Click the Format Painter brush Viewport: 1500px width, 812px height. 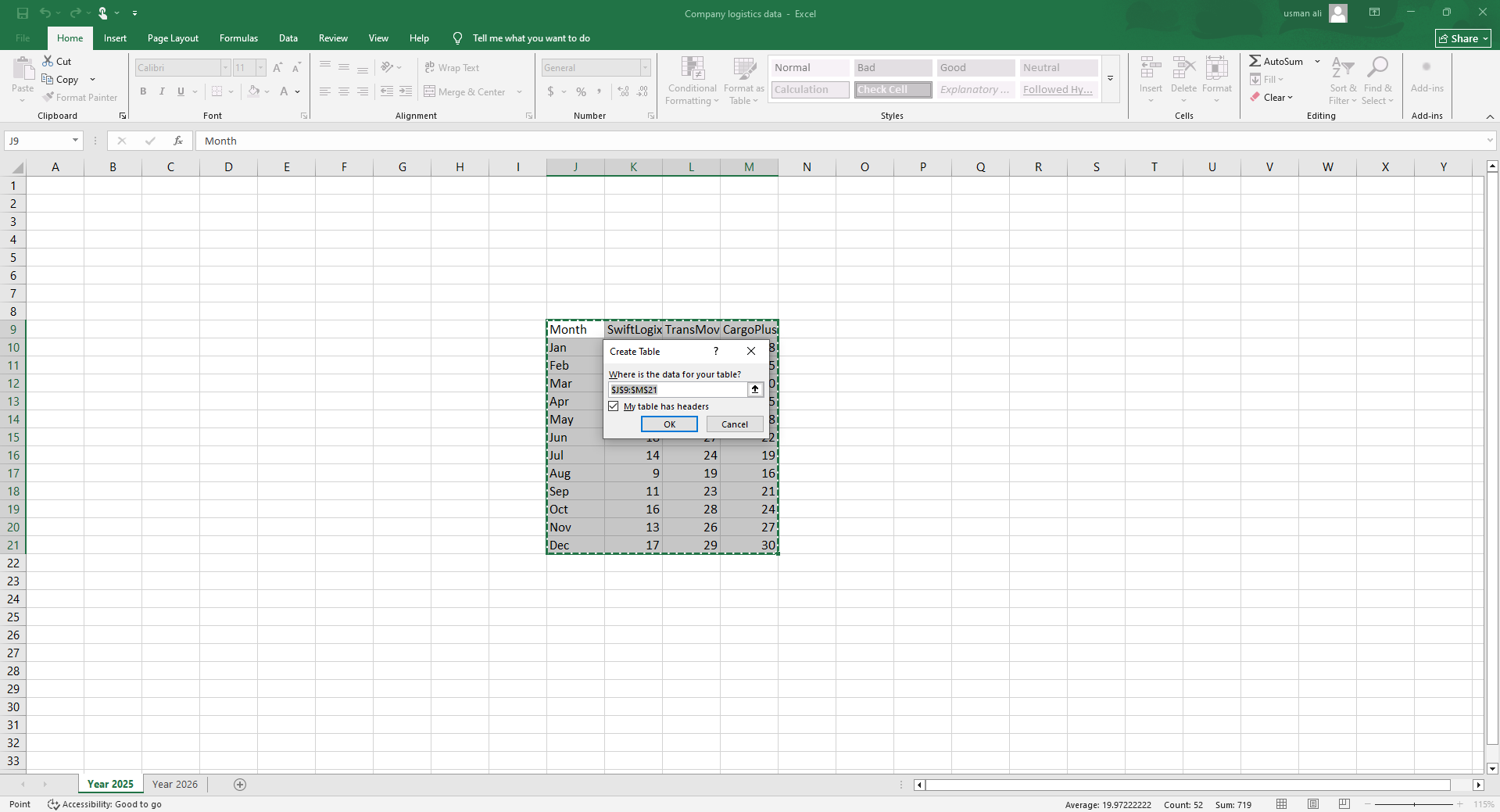(48, 97)
